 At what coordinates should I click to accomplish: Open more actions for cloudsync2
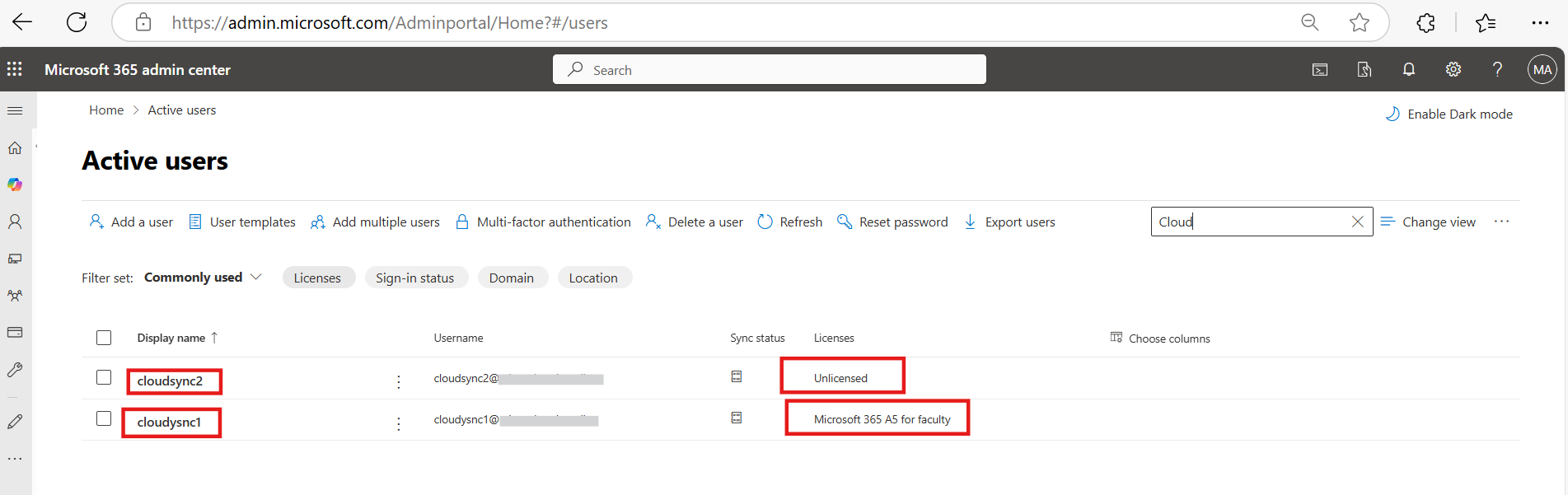(399, 382)
